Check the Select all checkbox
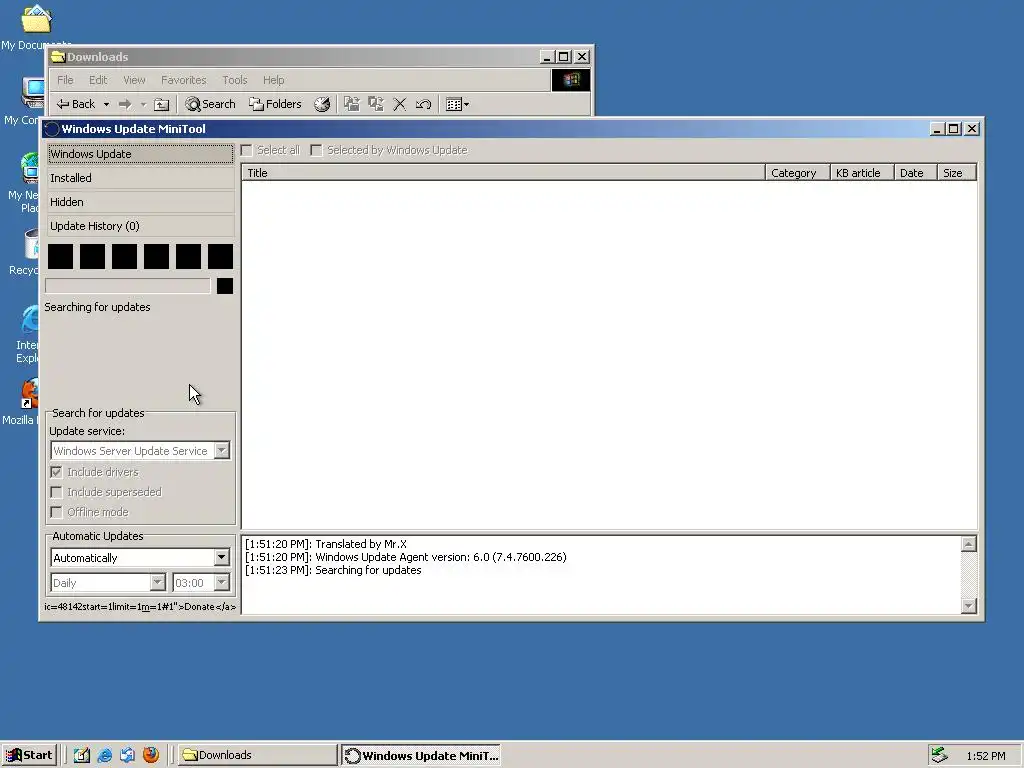This screenshot has width=1024, height=768. [247, 150]
